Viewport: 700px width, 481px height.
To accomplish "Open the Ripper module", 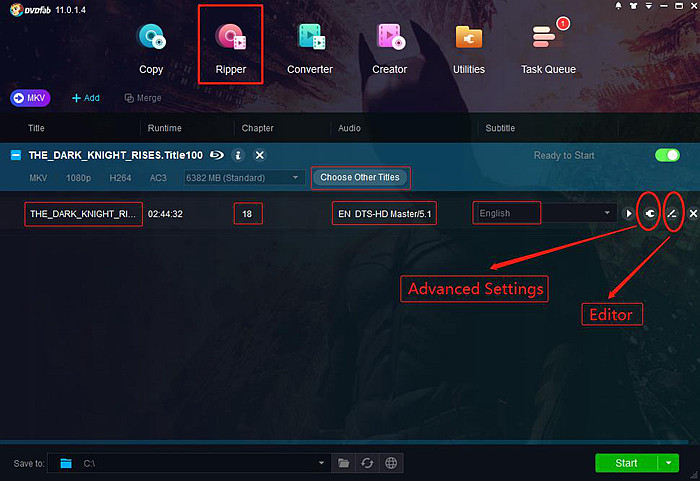I will (x=230, y=48).
